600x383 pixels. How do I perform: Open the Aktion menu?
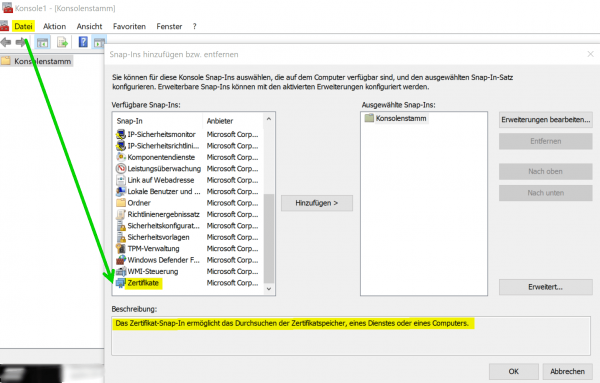click(54, 26)
